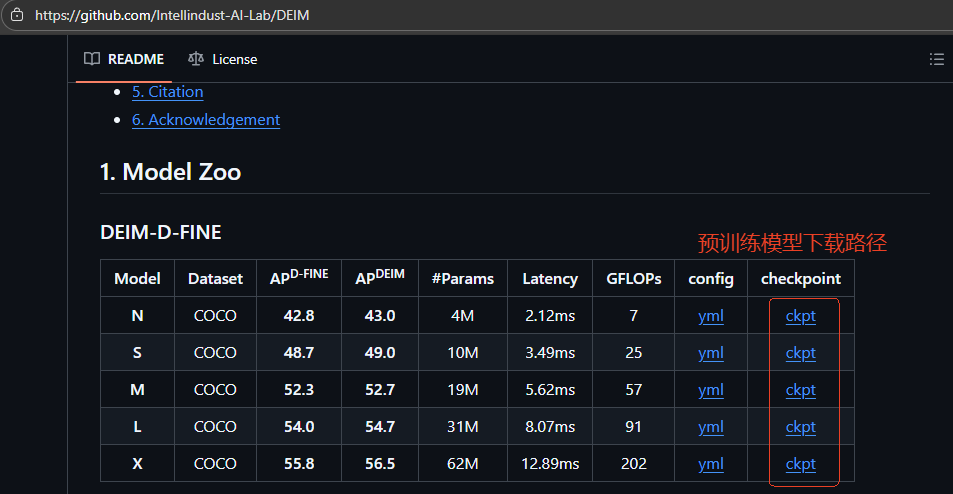Open yml config for model N

click(710, 316)
